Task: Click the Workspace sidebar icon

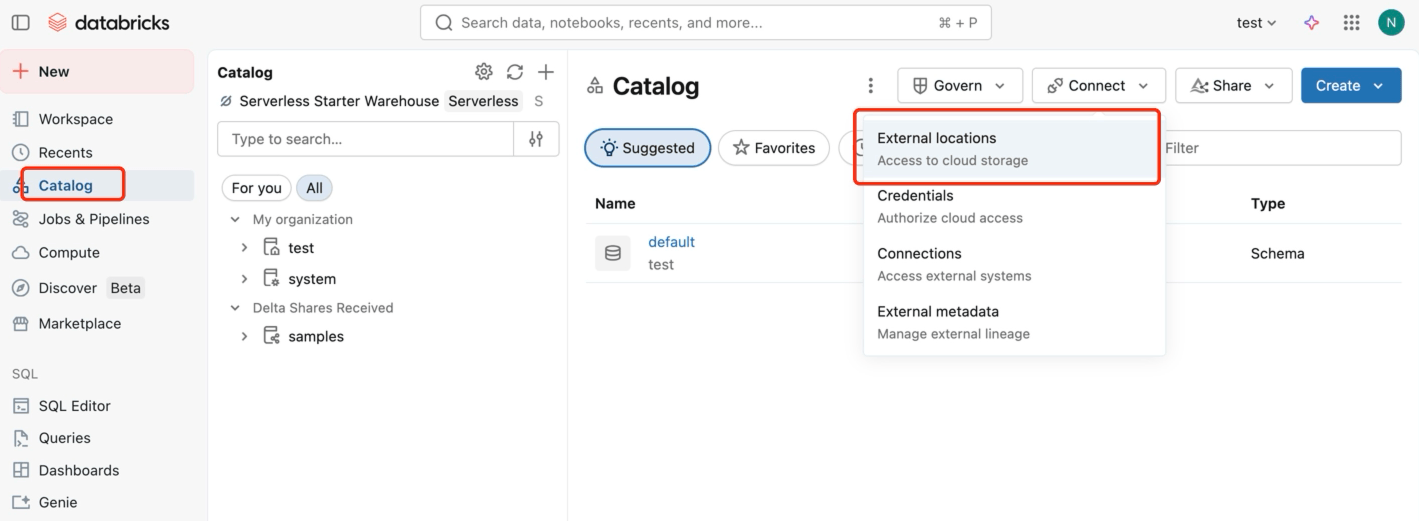Action: click(x=20, y=119)
